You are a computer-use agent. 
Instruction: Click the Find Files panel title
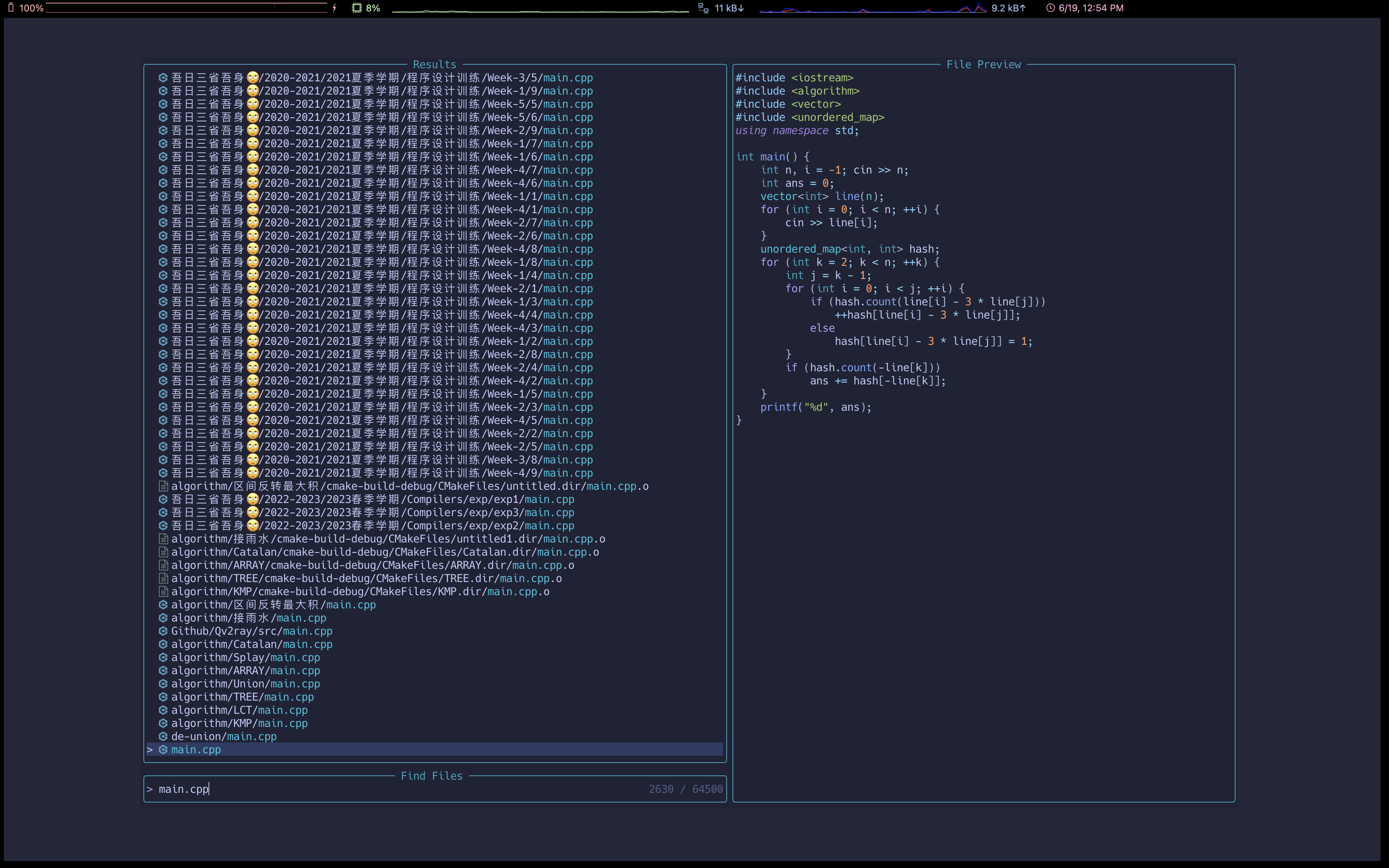(432, 776)
